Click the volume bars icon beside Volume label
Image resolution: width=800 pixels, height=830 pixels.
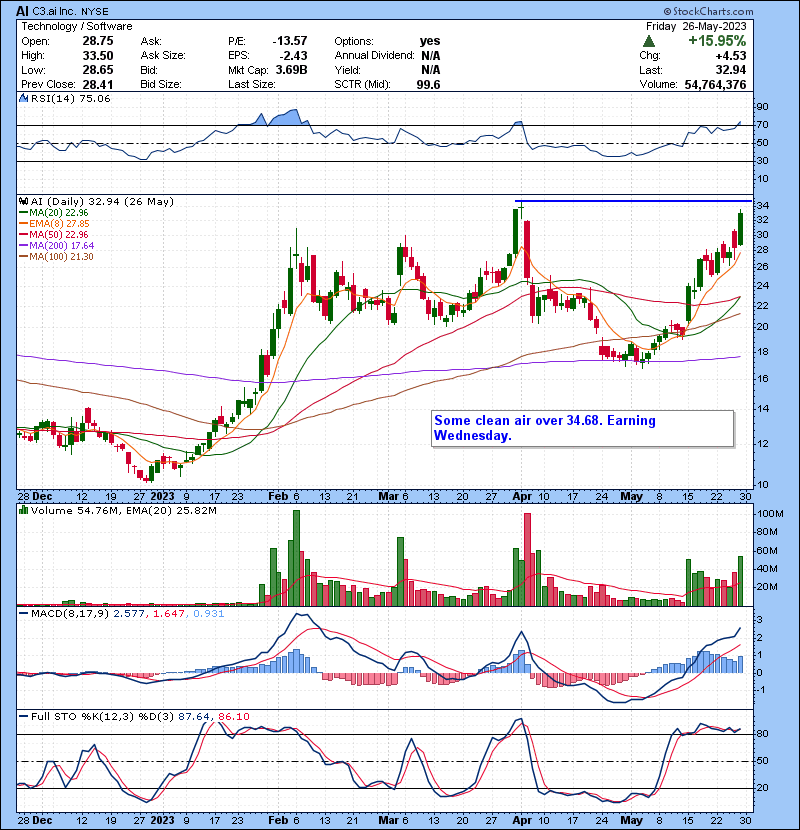23,510
